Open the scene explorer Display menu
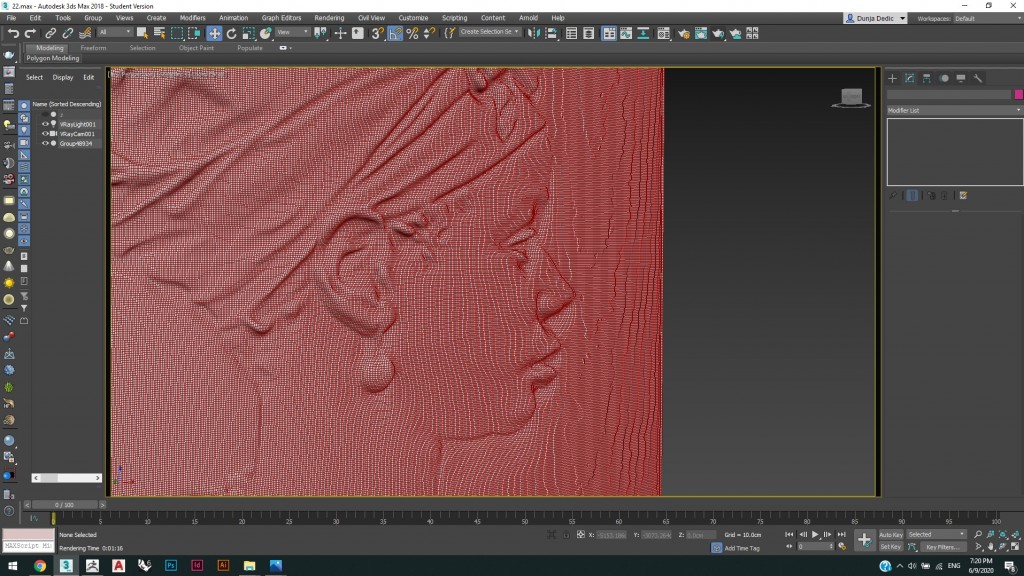1024x576 pixels. pos(63,77)
